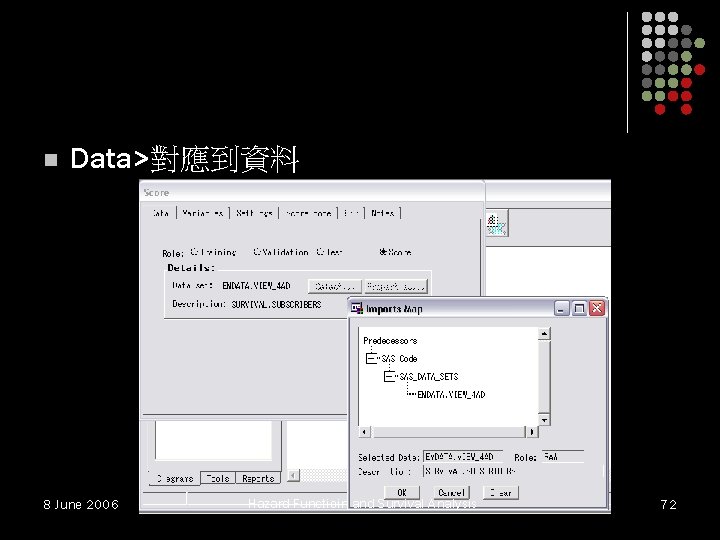The height and width of the screenshot is (540, 720).
Task: Open the Reports tab at bottom
Action: pyautogui.click(x=258, y=478)
